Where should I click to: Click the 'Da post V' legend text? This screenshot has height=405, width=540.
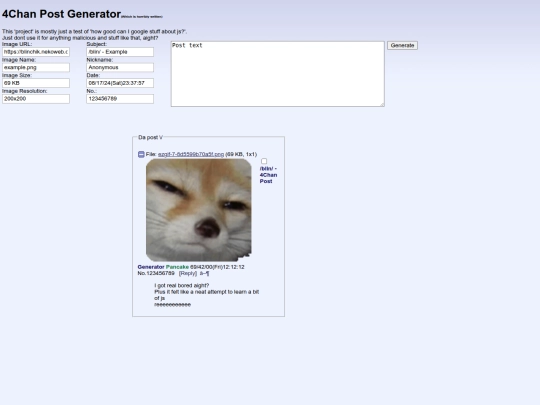click(150, 137)
